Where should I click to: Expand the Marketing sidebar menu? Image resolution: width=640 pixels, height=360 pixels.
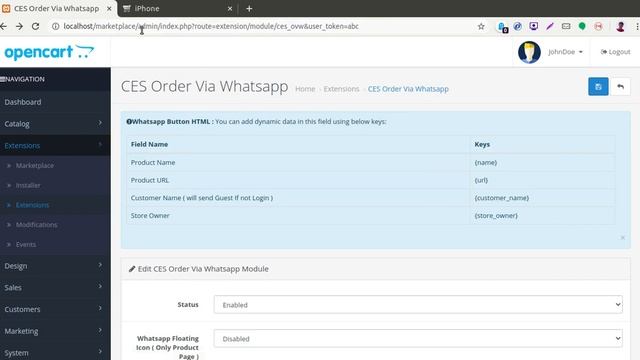(55, 331)
